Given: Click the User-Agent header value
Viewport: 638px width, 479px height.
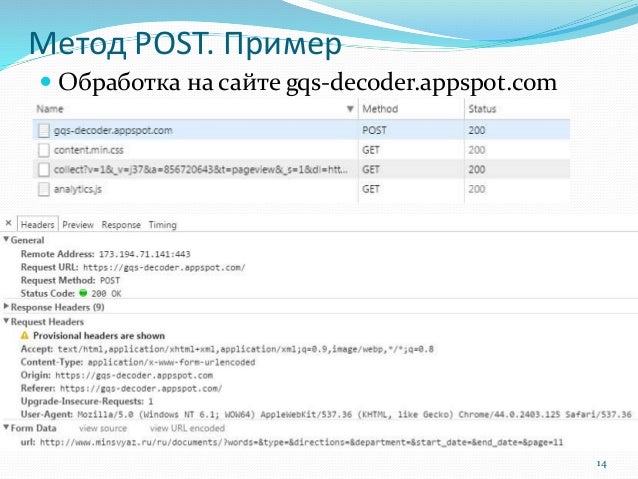Looking at the screenshot, I should point(354,414).
